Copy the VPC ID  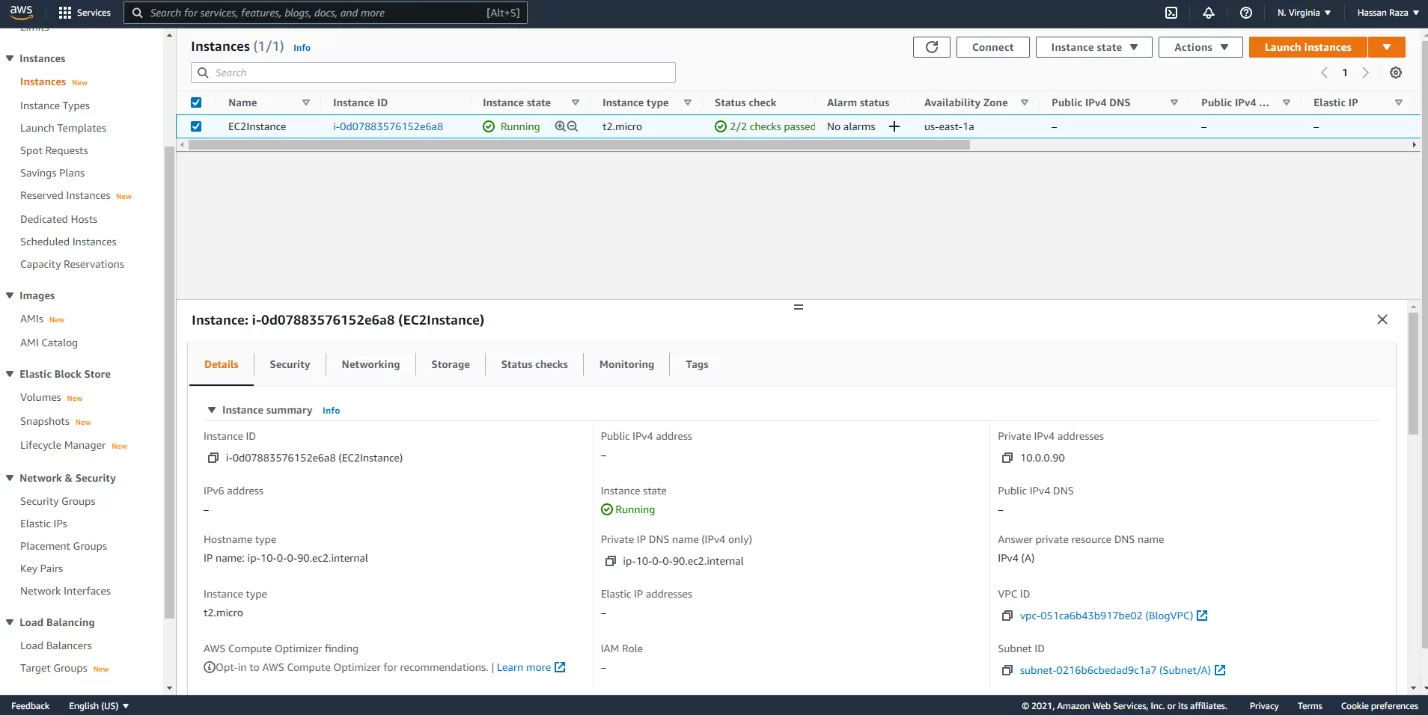(x=1007, y=616)
